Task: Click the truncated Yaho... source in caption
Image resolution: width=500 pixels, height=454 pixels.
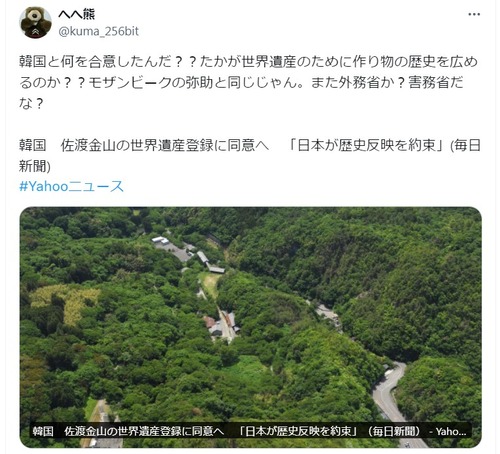Action: (x=451, y=432)
